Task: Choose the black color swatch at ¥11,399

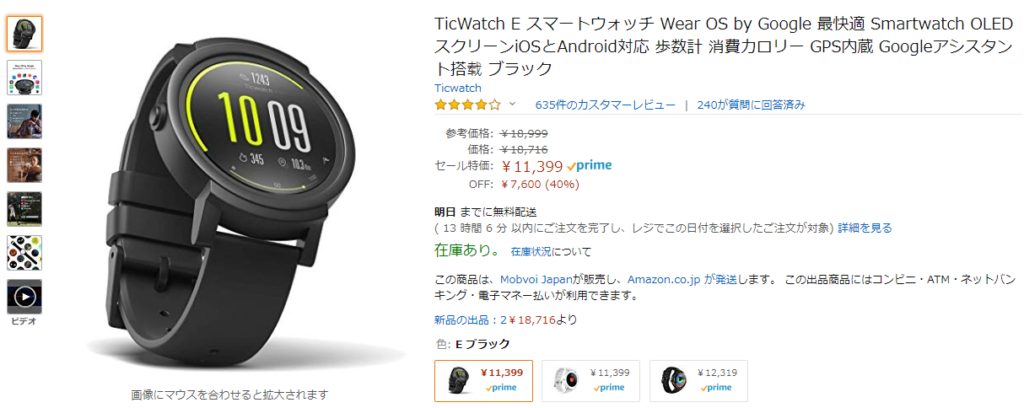Action: 483,381
